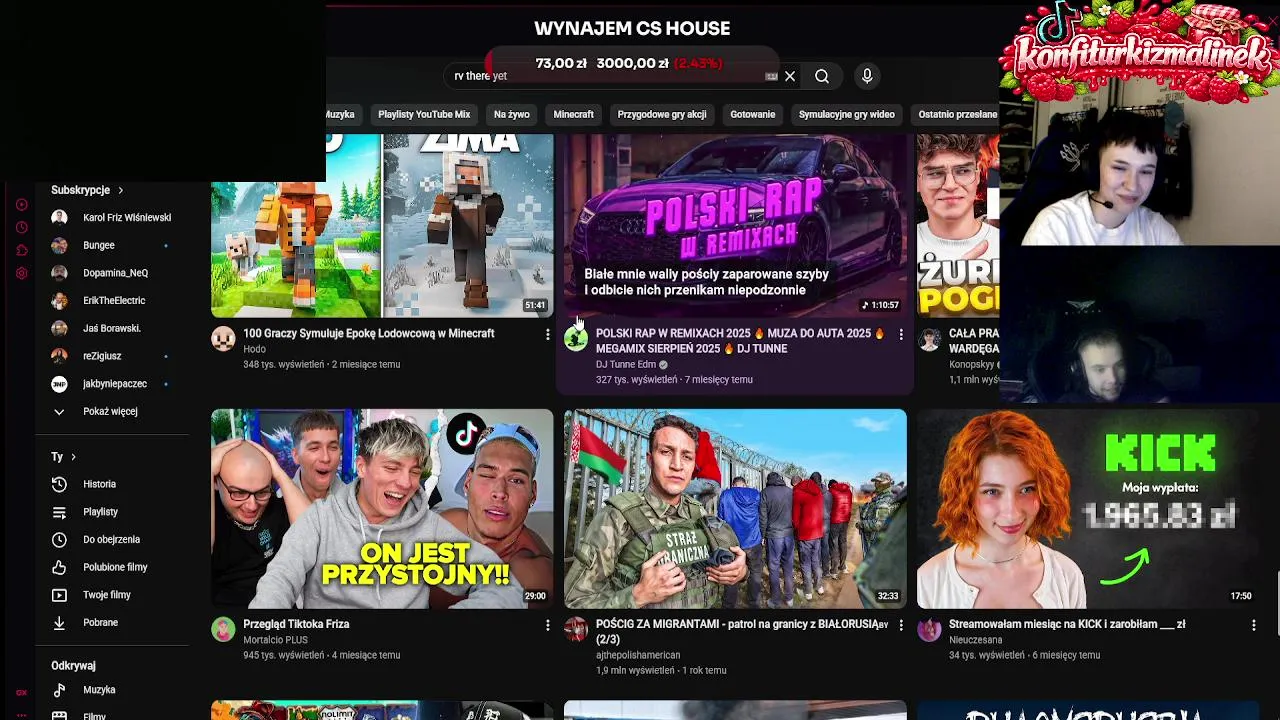
Task: Click Mortalcio PLUS channel avatar
Action: pyautogui.click(x=223, y=629)
